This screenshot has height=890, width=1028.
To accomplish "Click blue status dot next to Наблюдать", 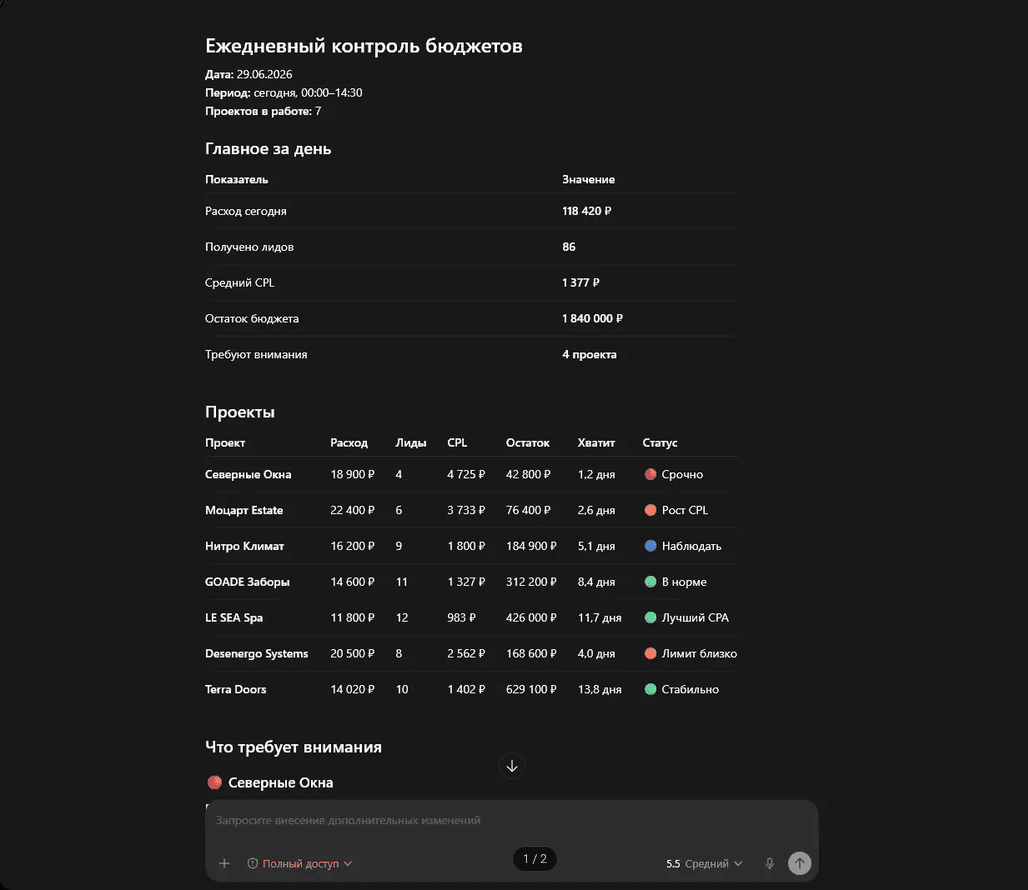I will pyautogui.click(x=650, y=545).
